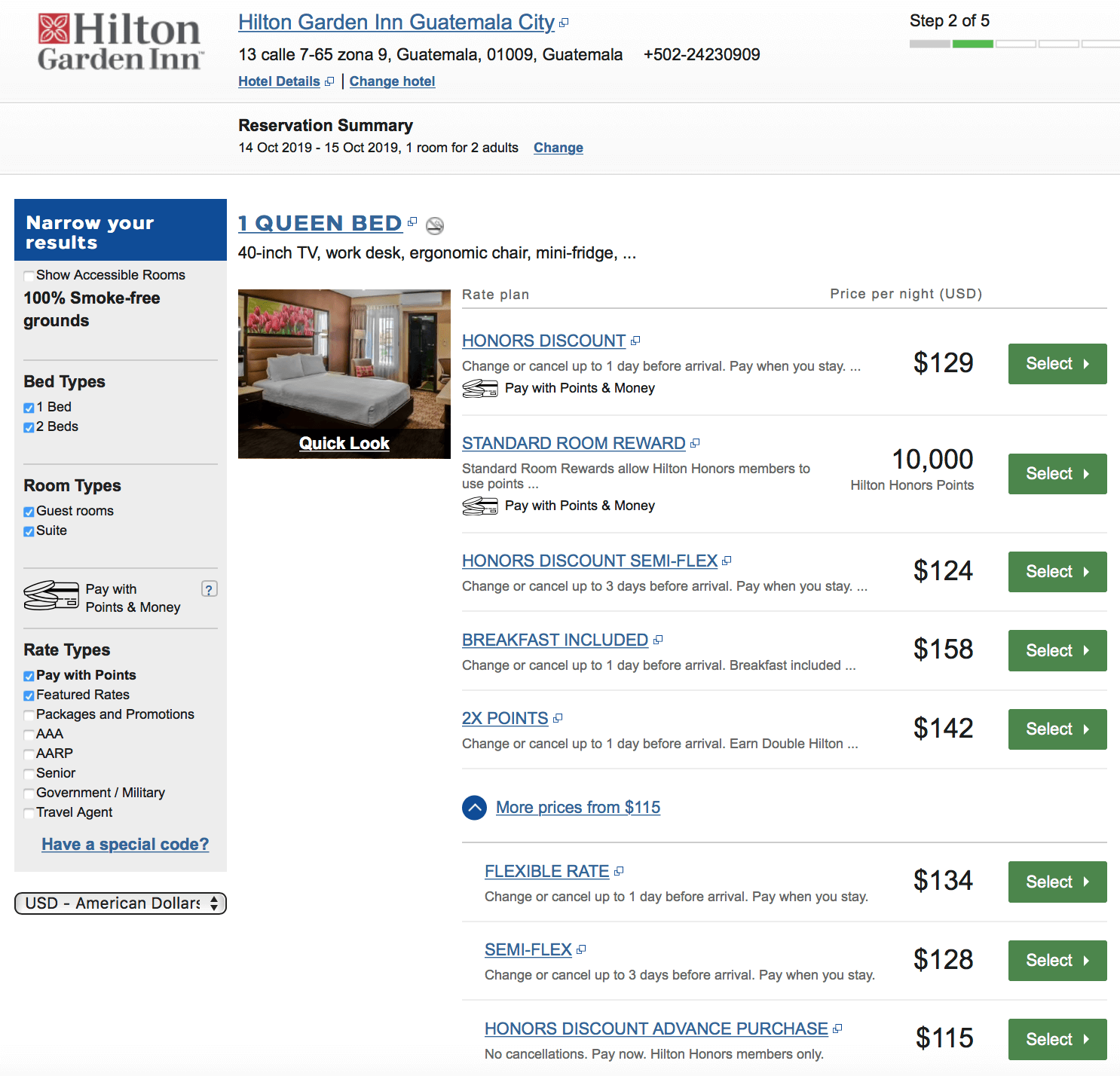
Task: Uncheck the Suite room type filter
Action: pos(29,530)
